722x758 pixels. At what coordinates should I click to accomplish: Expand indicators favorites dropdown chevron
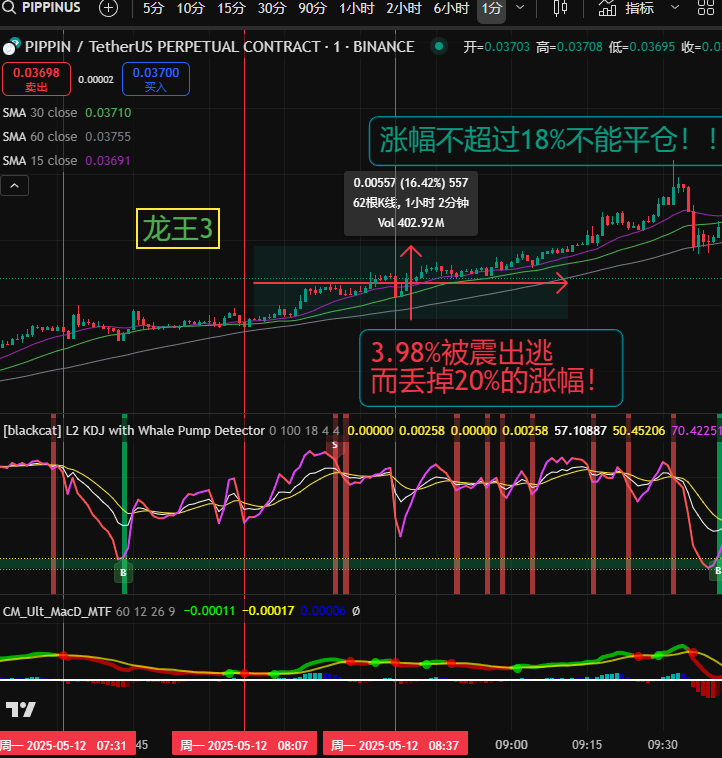(x=675, y=8)
